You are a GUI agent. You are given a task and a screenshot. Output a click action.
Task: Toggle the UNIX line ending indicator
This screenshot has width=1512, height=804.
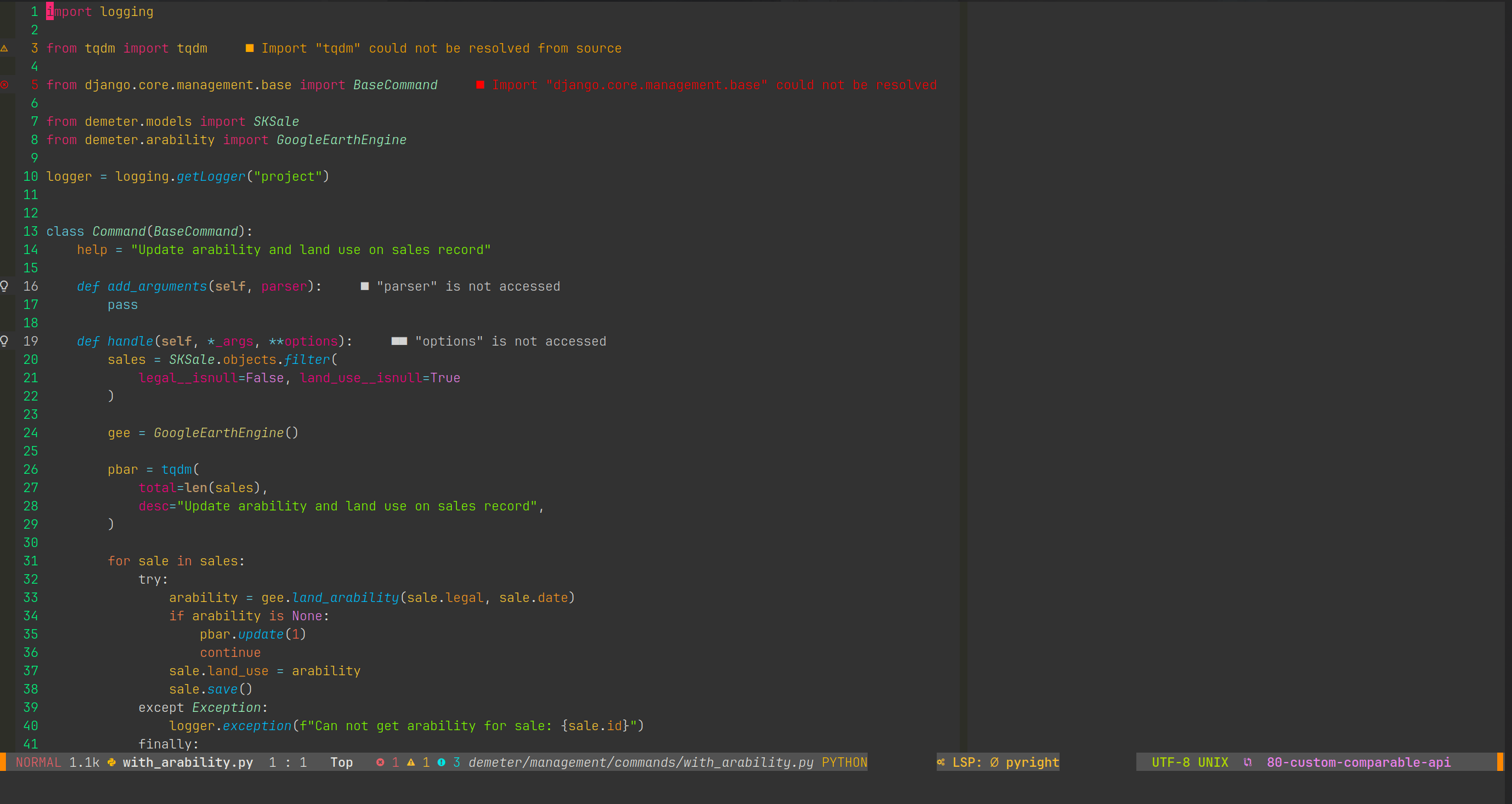[x=1211, y=762]
